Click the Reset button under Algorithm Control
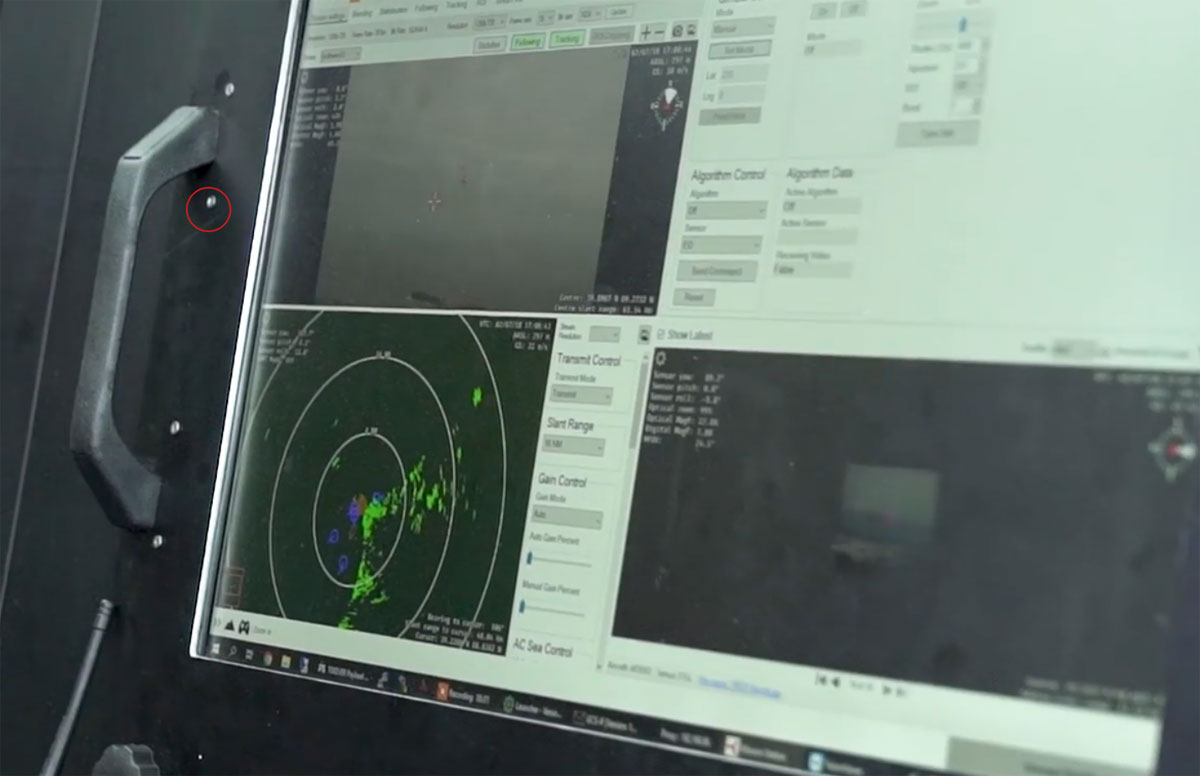The height and width of the screenshot is (776, 1200). [x=693, y=297]
